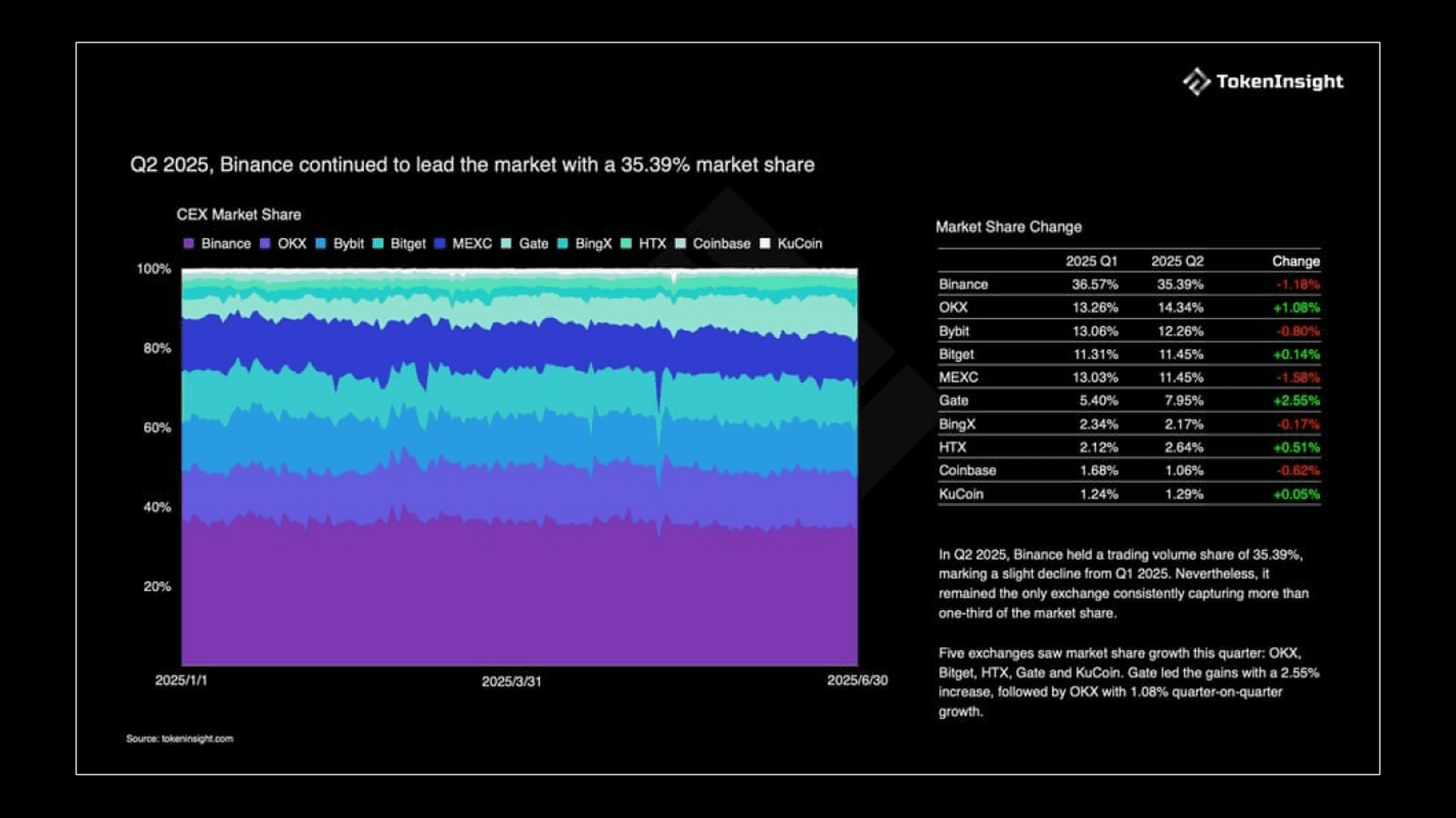Click the Coinbase row name in table
The image size is (1456, 818).
click(x=967, y=471)
